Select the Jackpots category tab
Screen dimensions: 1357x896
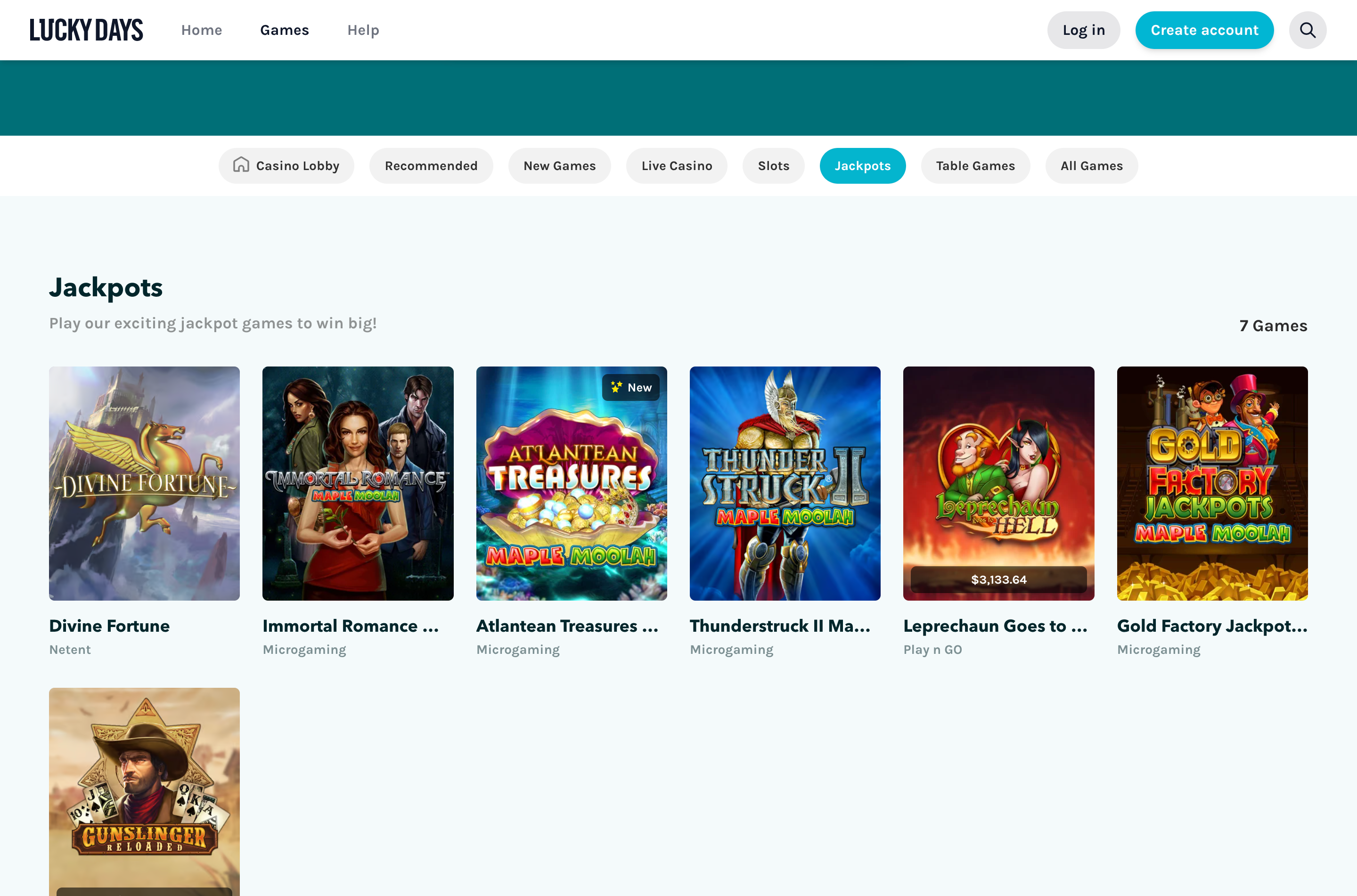pyautogui.click(x=862, y=166)
